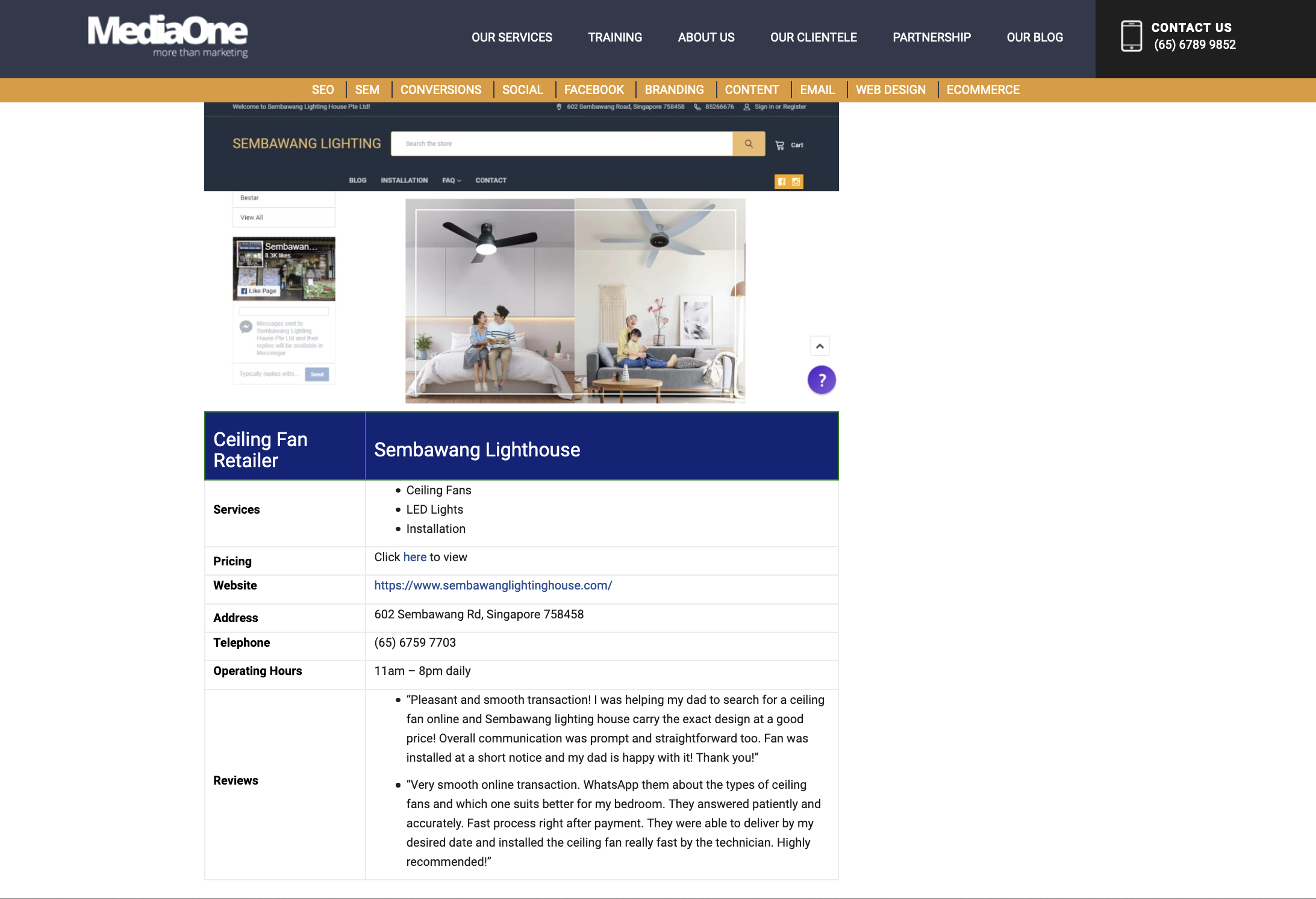Screen dimensions: 1316x899
Task: Select FACEBOOK in the orange bar
Action: coord(594,90)
